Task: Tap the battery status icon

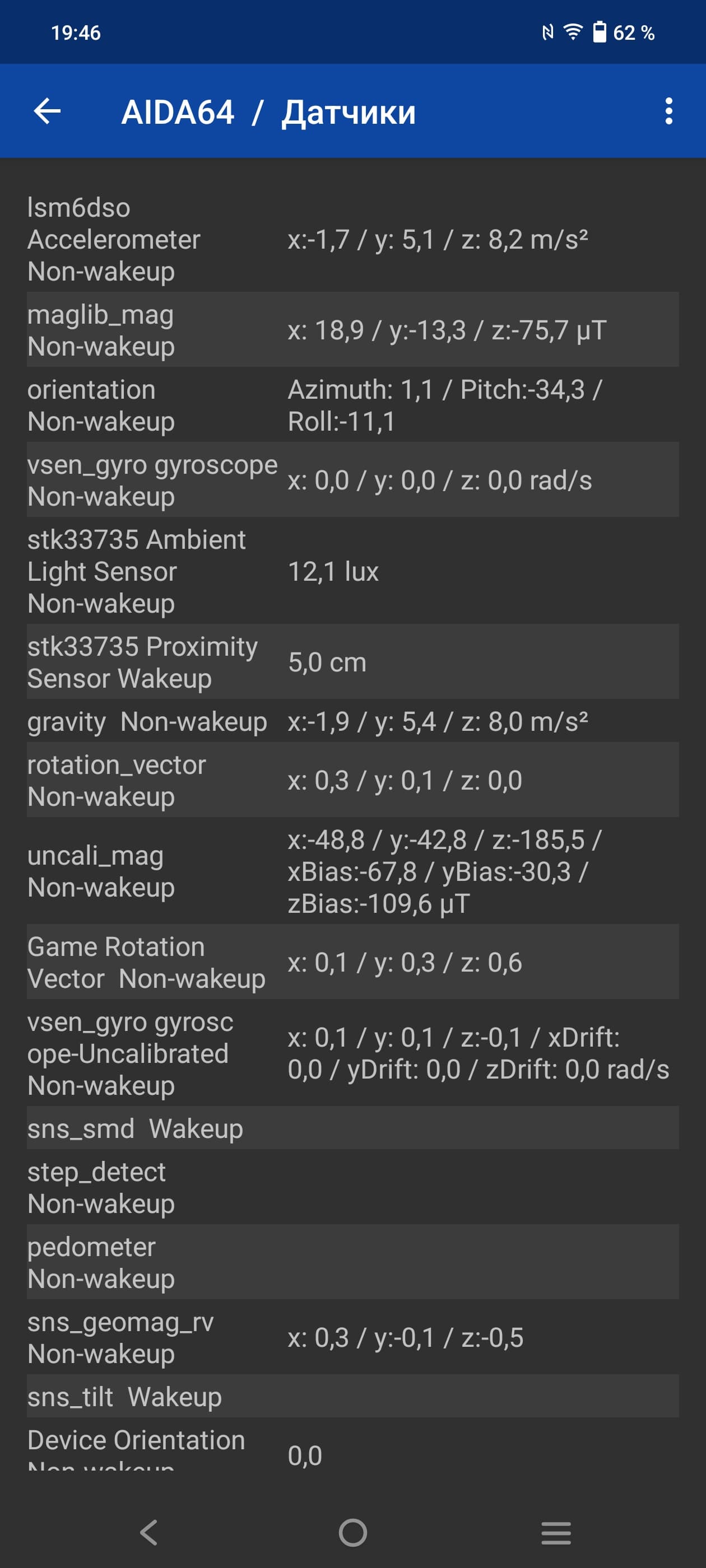Action: (600, 32)
